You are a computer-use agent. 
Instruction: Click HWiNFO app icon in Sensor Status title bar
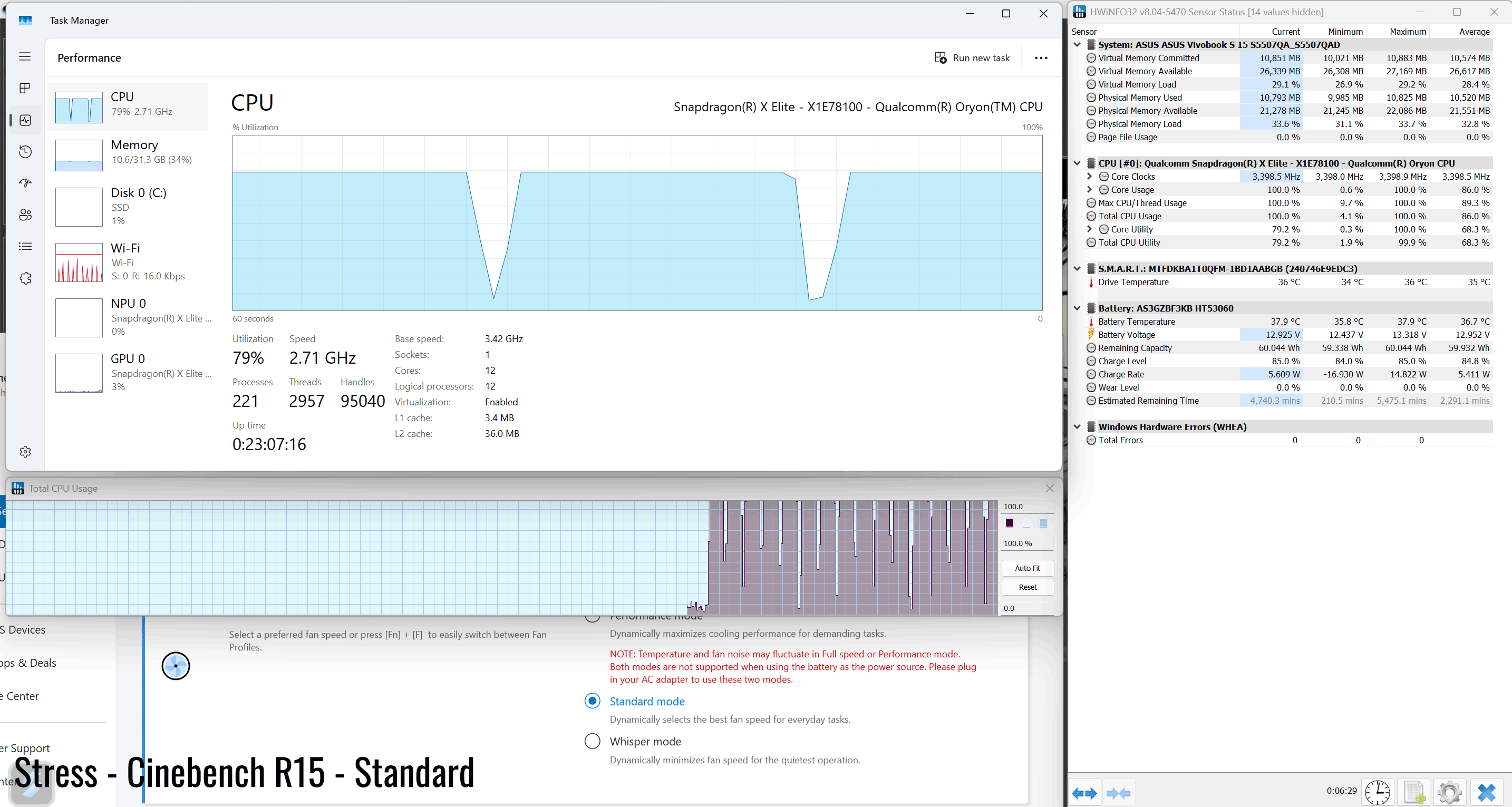click(x=1079, y=12)
